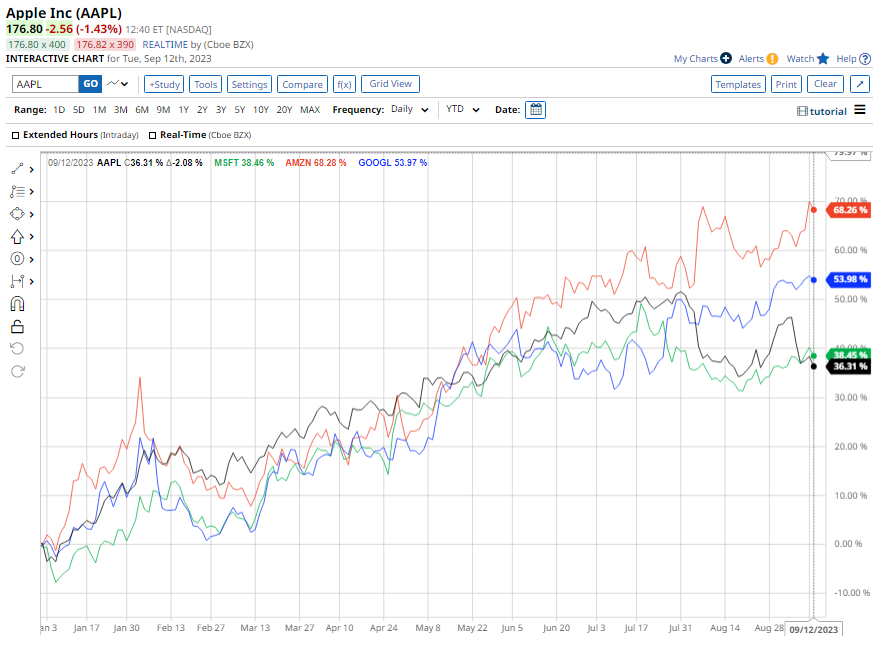Click the black AAPL 36.31% price label

click(848, 366)
